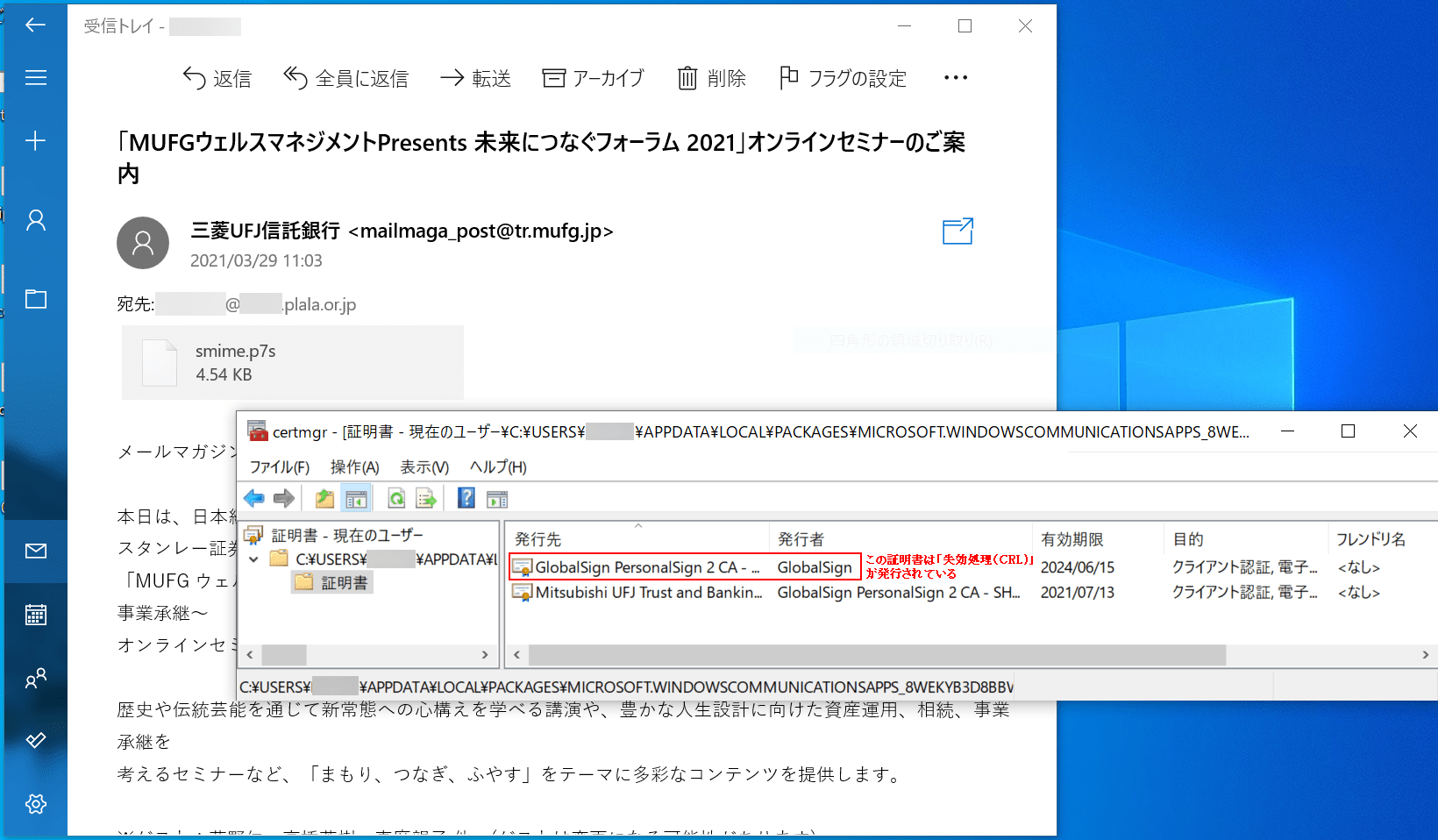Sort by フレンドリ名 column header
1438x840 pixels.
pyautogui.click(x=1382, y=539)
